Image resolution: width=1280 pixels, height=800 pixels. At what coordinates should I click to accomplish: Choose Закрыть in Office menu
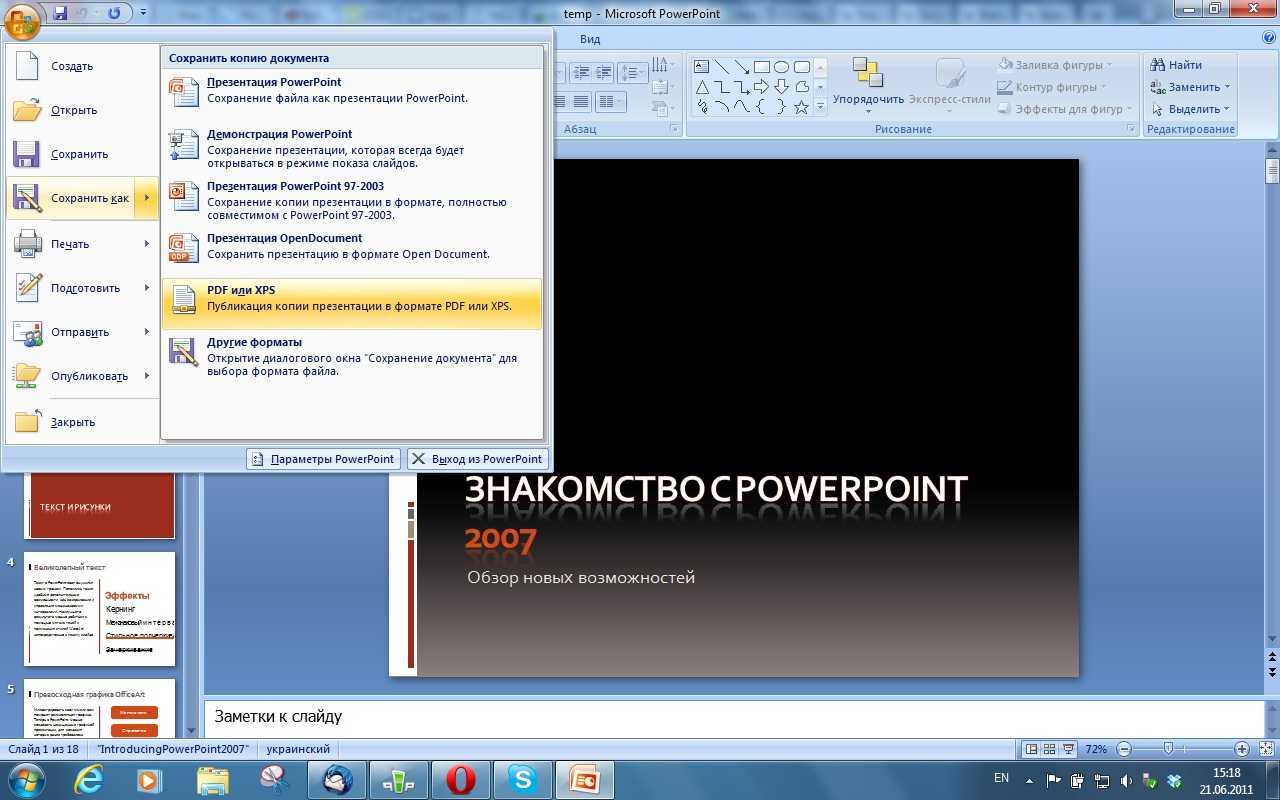82,422
